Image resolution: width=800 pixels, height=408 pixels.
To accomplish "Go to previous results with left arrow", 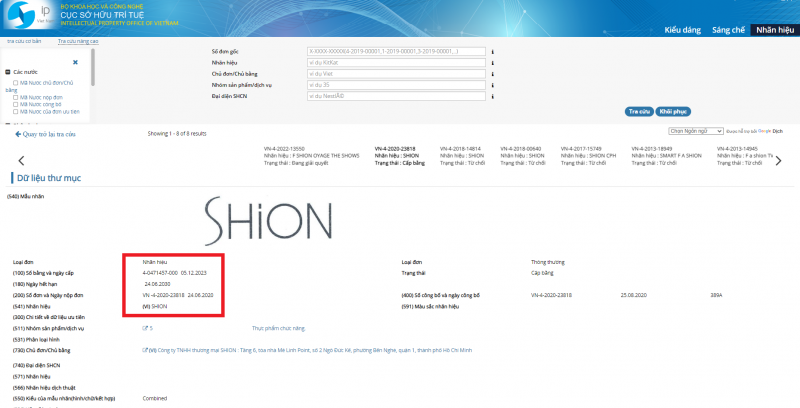I will (x=21, y=160).
